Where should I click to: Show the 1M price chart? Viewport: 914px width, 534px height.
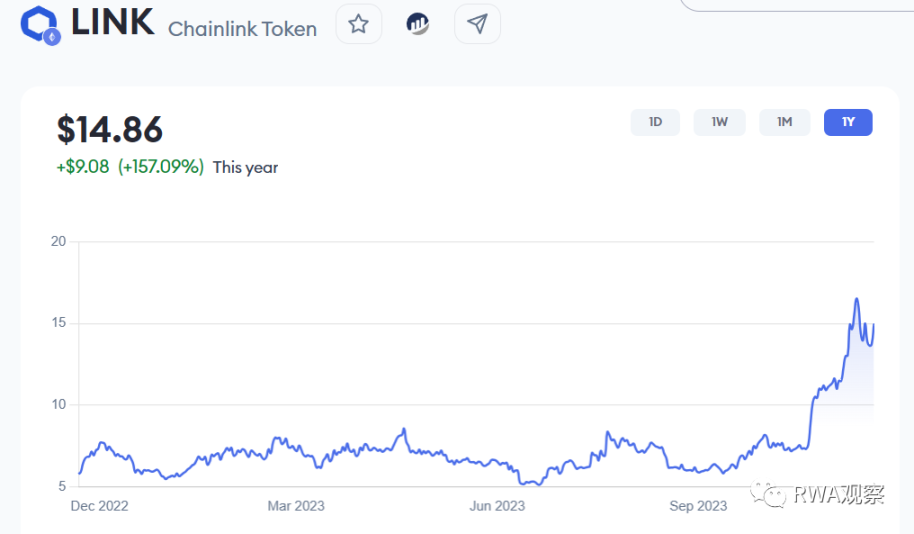[x=784, y=122]
